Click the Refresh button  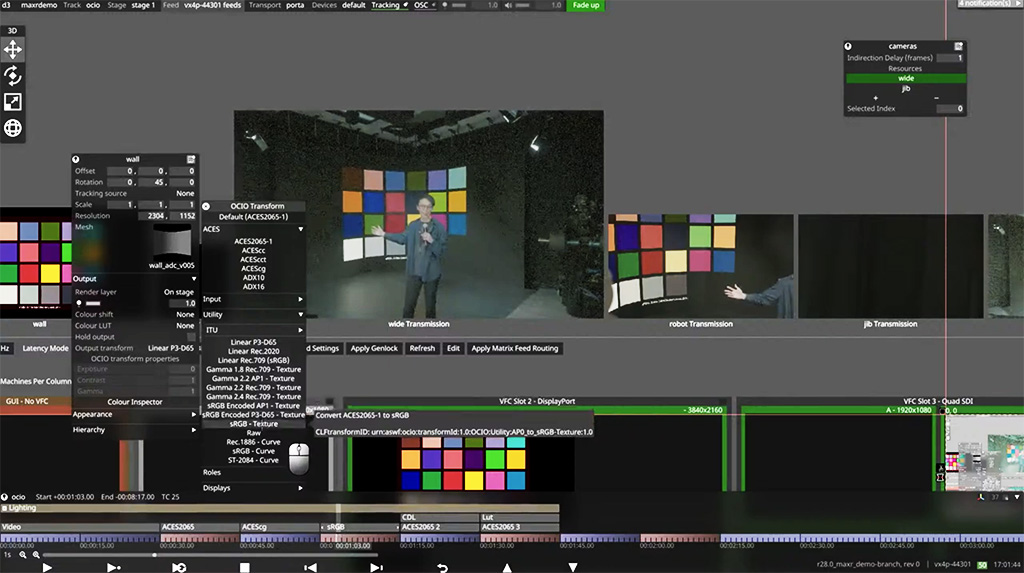click(x=422, y=348)
